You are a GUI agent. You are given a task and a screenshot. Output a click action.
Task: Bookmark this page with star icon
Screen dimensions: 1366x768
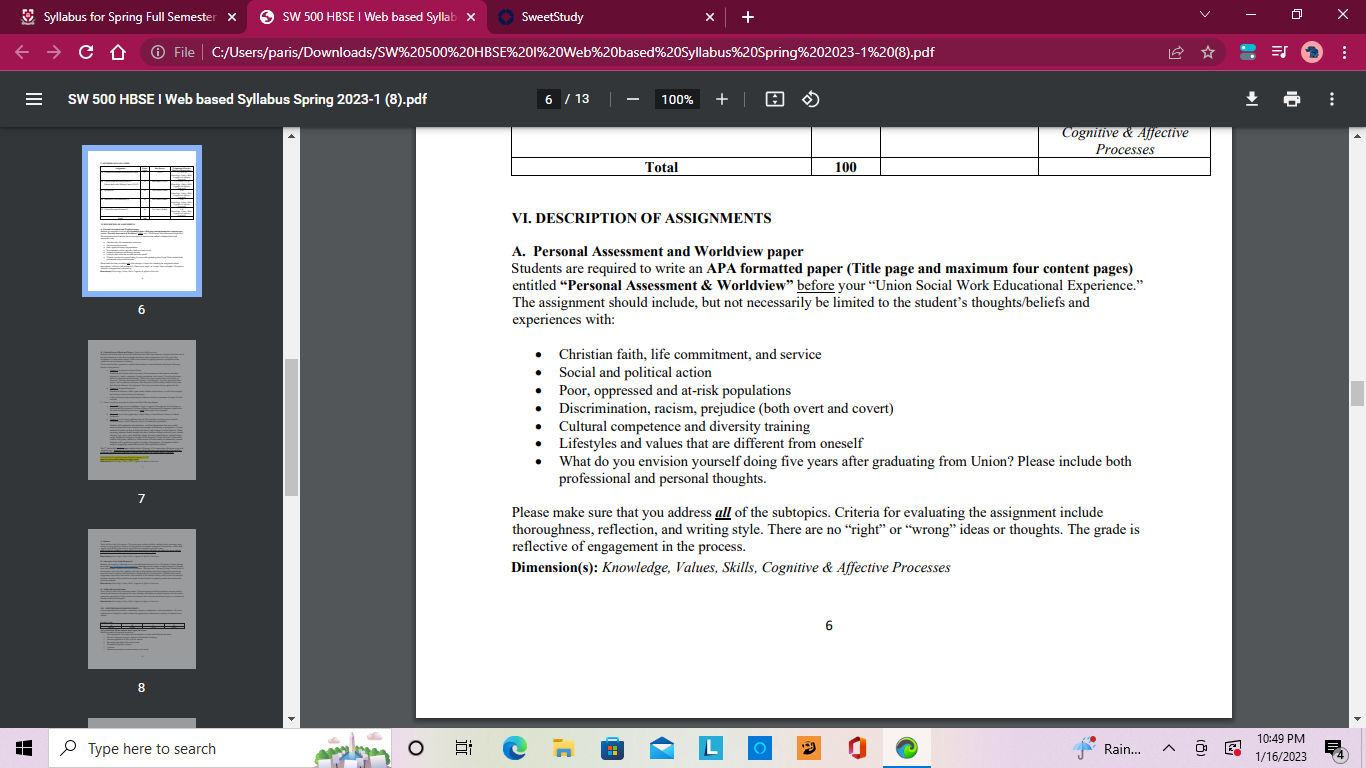click(1208, 52)
